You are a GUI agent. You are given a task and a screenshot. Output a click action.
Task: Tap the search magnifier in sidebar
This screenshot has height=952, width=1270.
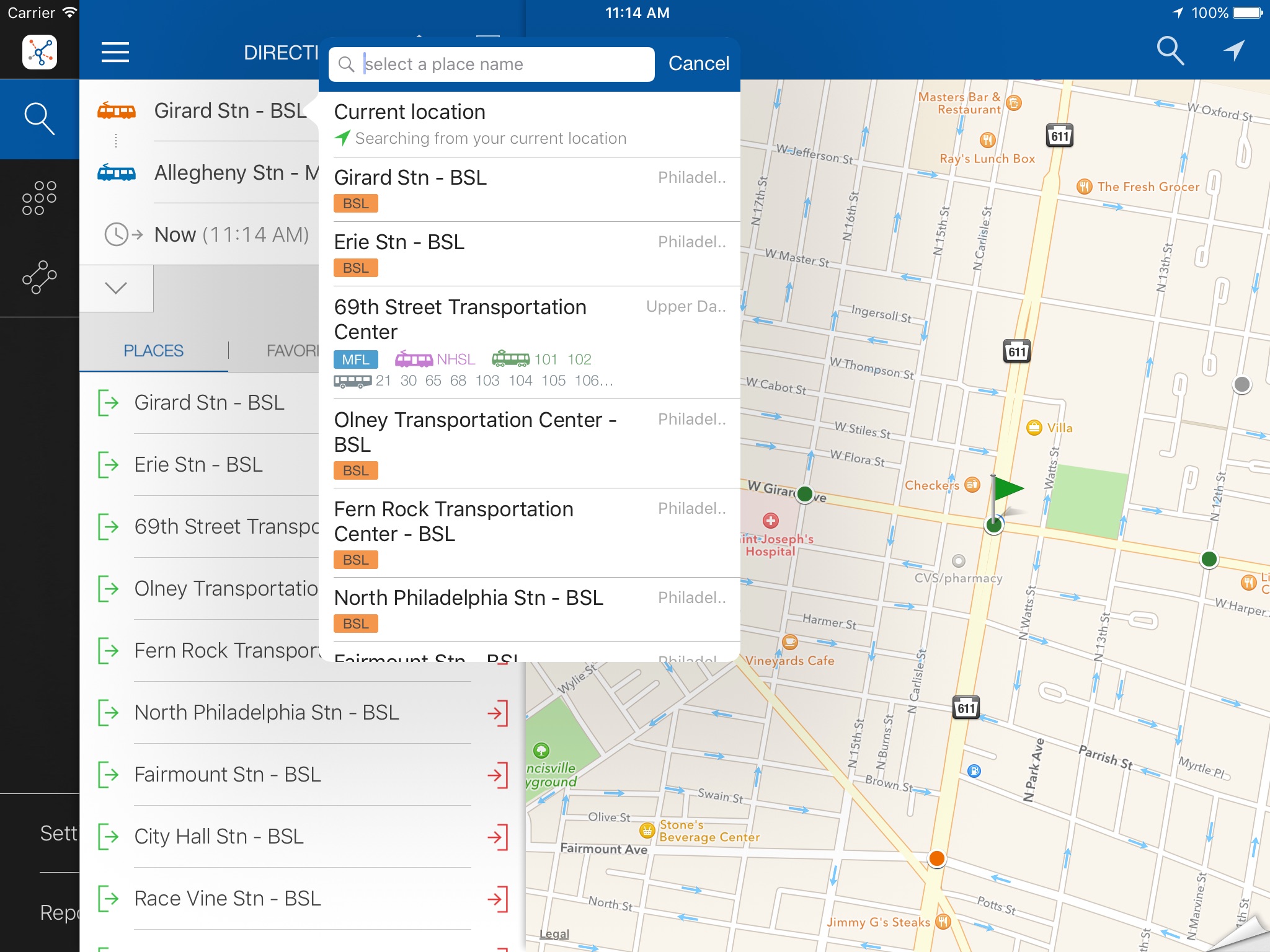(40, 119)
